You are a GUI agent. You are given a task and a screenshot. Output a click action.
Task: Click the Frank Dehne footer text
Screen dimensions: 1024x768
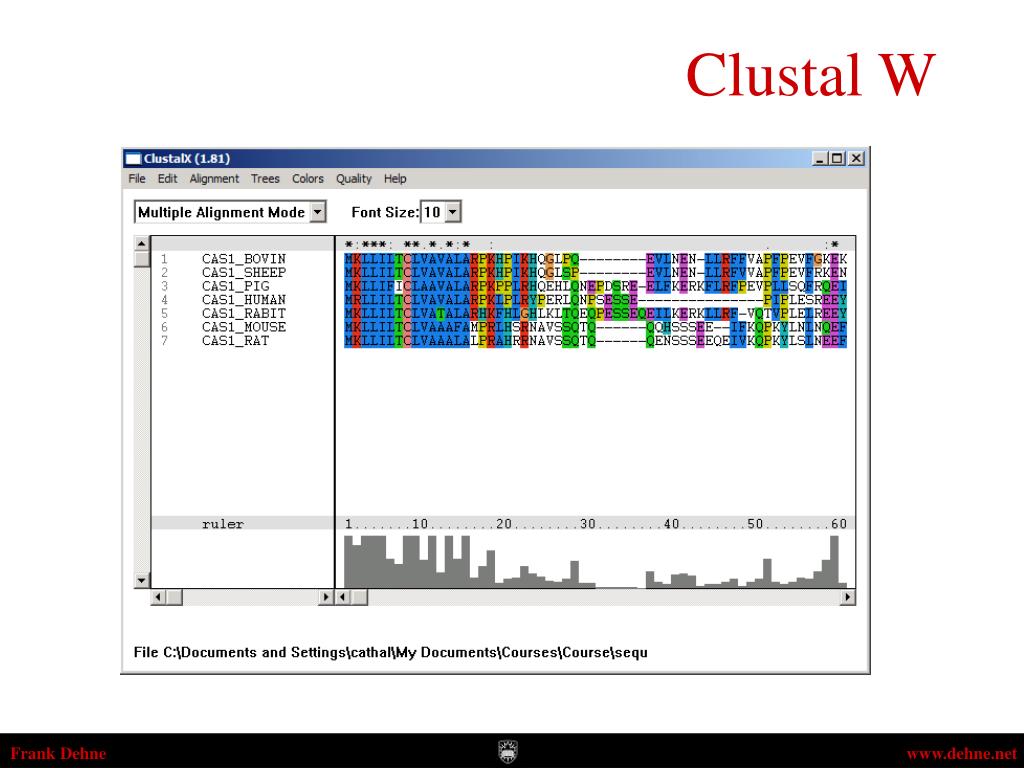[x=58, y=754]
